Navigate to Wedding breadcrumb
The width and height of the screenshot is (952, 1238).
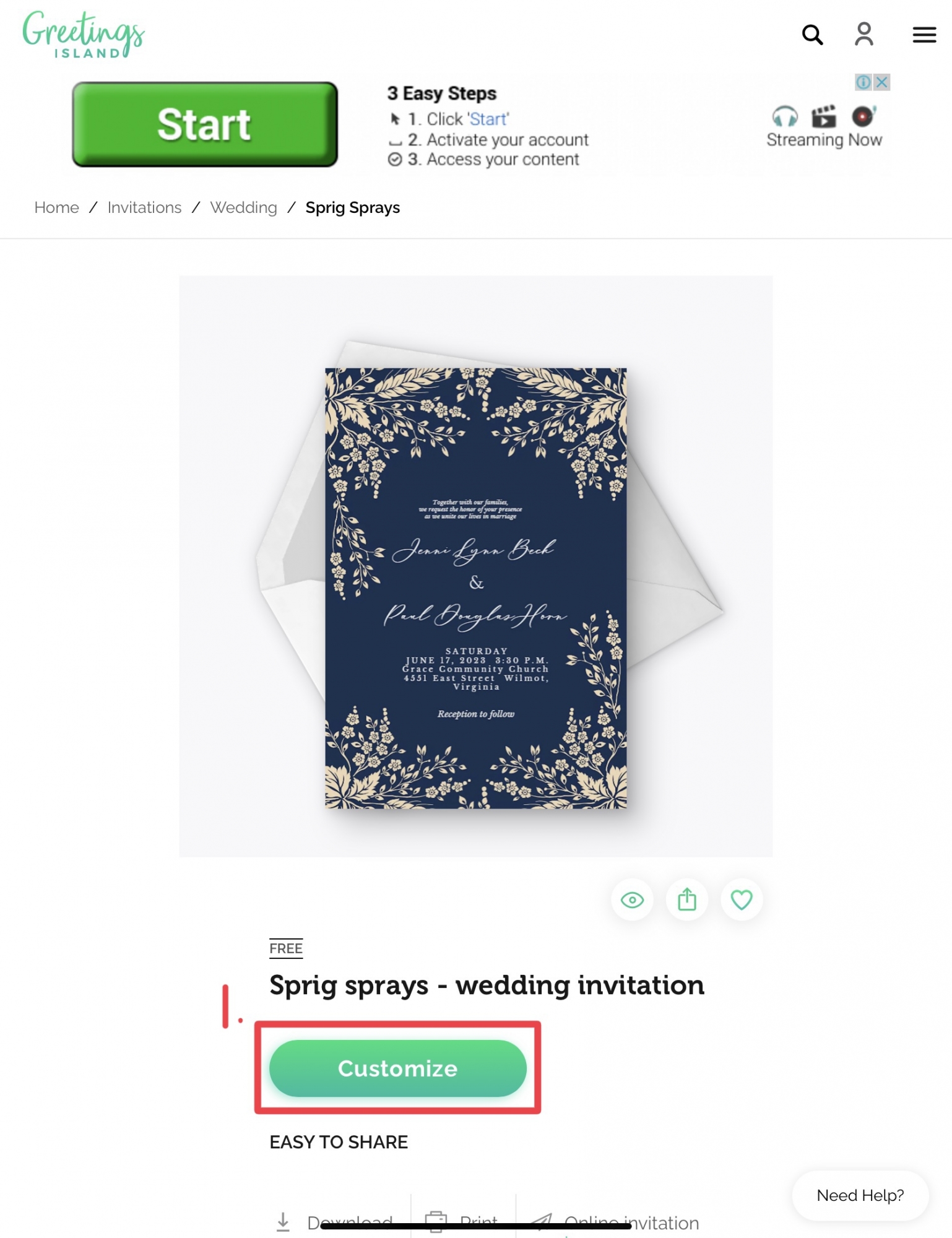pos(243,207)
